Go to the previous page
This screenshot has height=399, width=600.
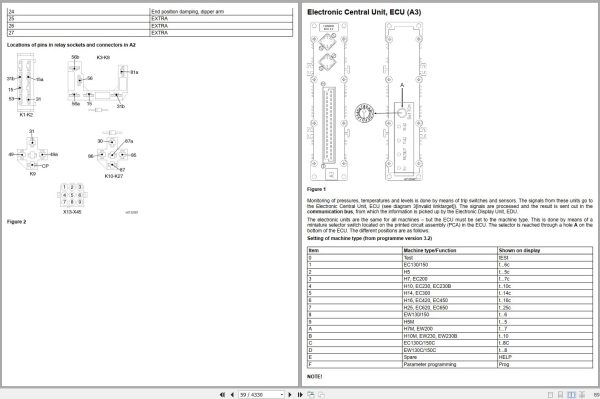coord(232,394)
